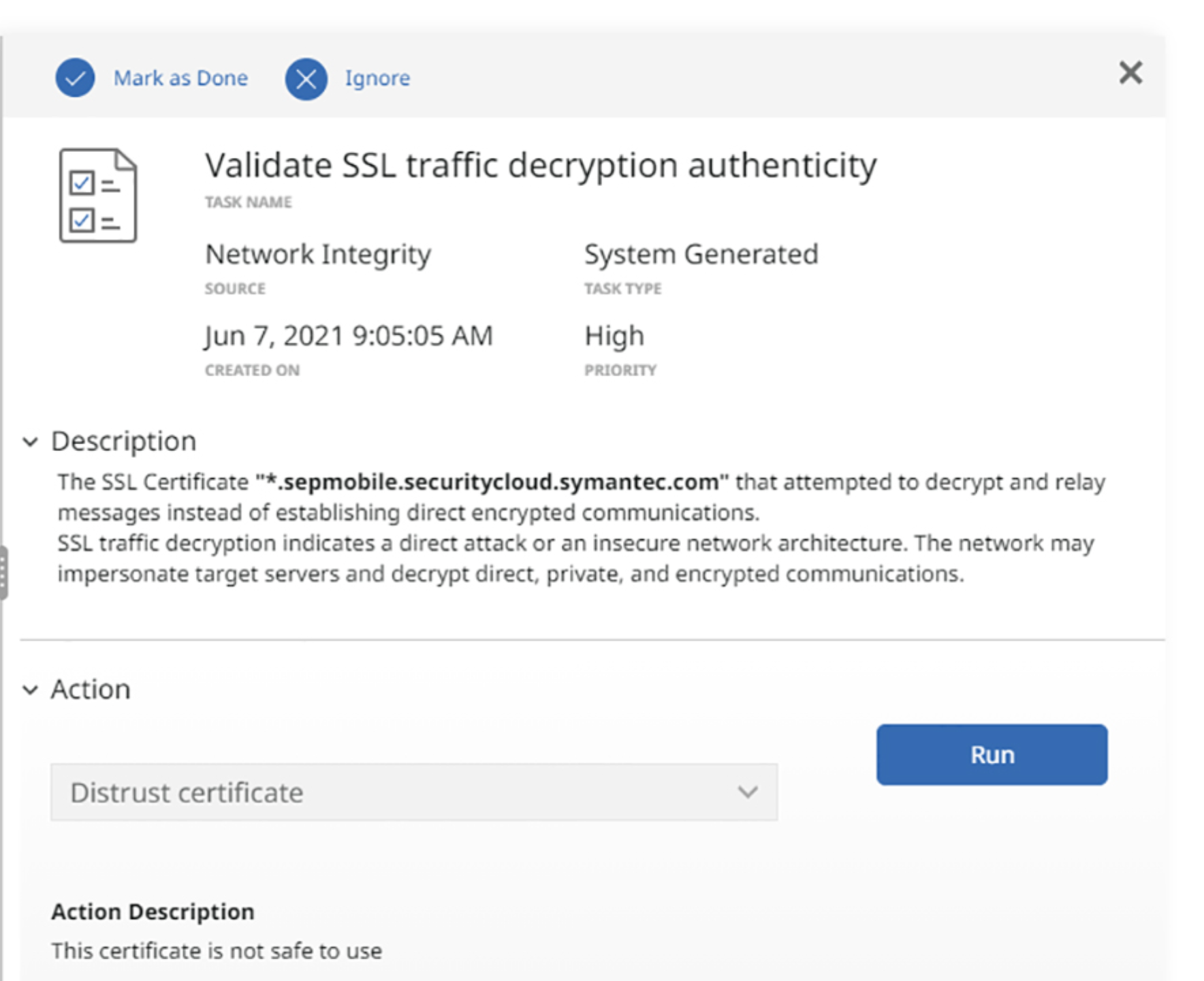This screenshot has width=1204, height=981.
Task: Open the Distrust certificate dropdown
Action: (x=413, y=792)
